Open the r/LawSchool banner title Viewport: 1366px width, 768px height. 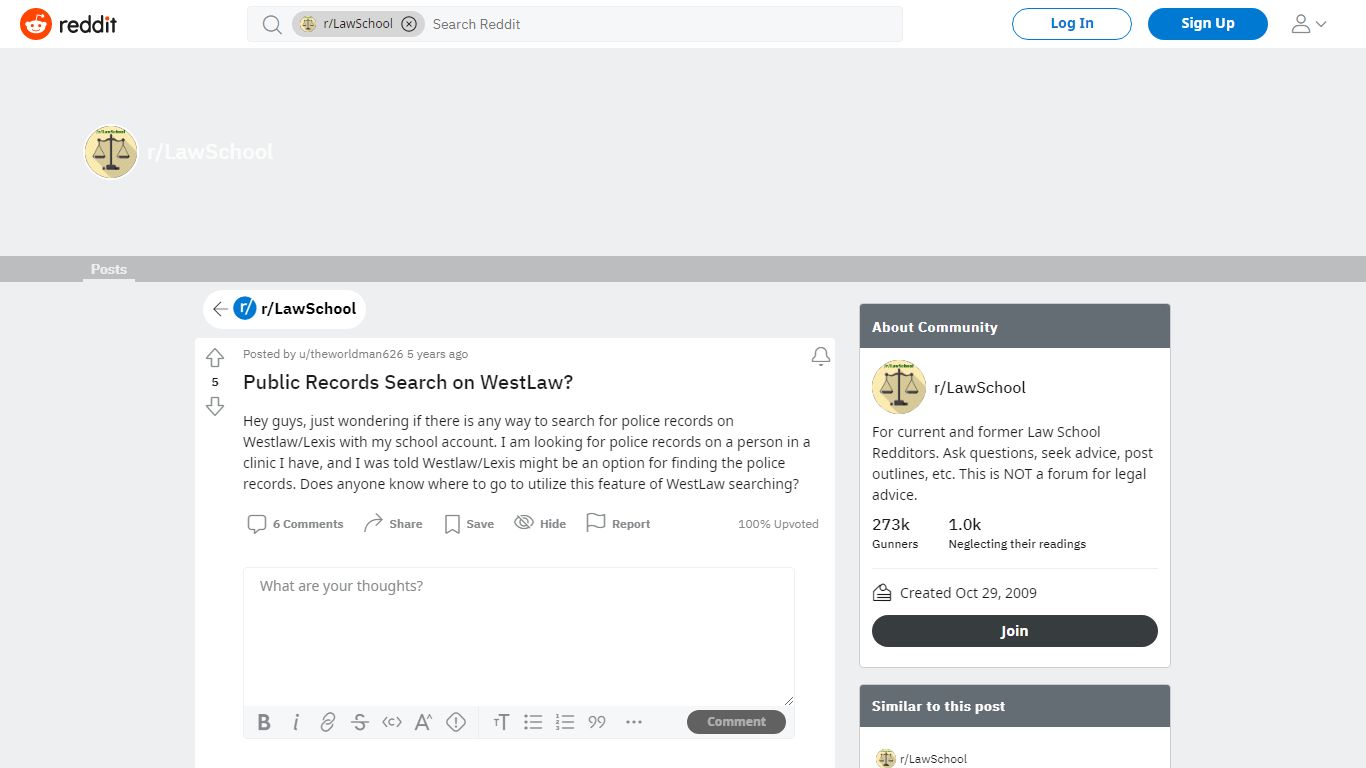[x=210, y=152]
